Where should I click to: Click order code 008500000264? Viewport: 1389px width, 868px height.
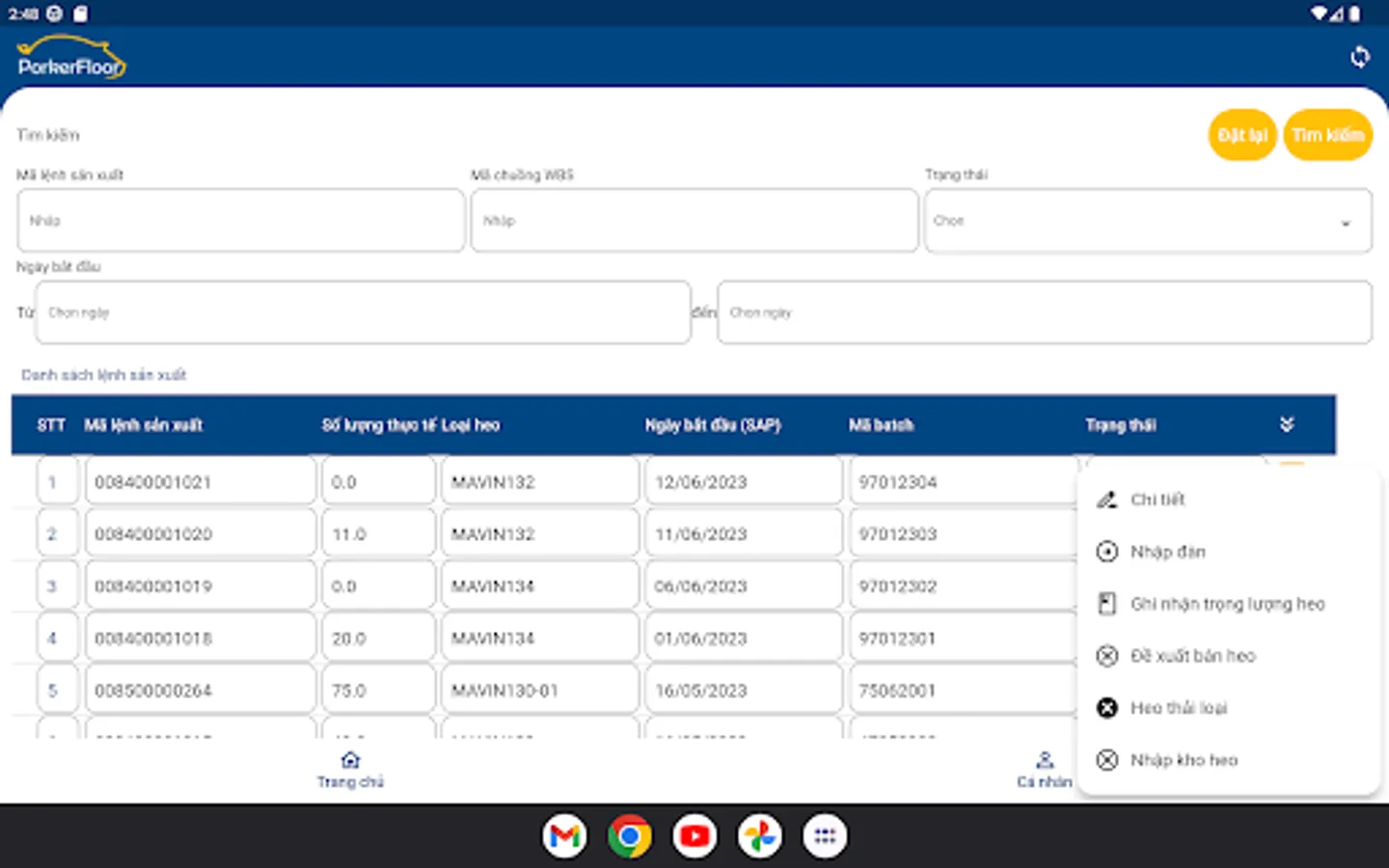click(x=201, y=690)
